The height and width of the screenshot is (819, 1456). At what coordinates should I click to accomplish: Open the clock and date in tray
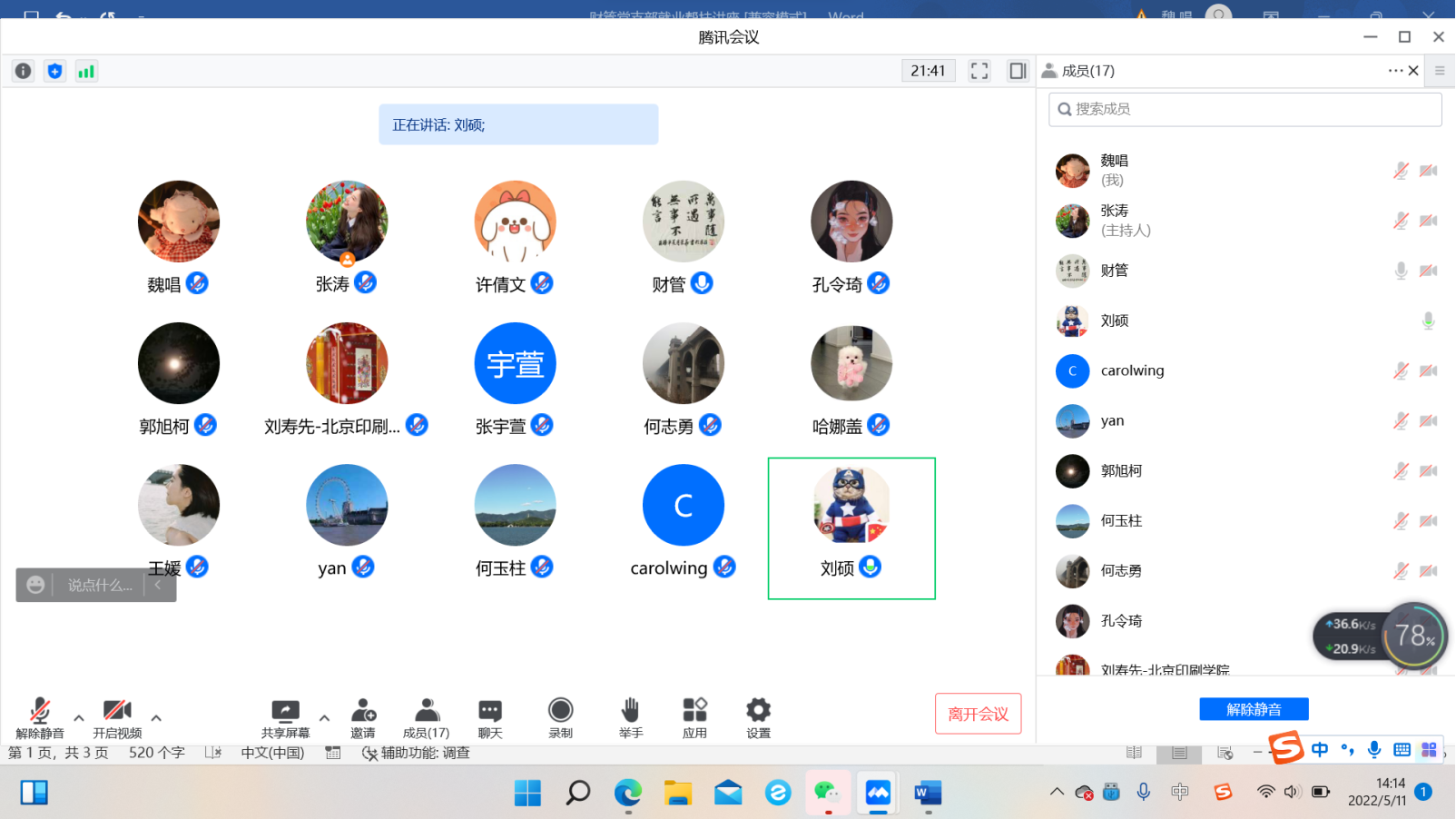[x=1377, y=792]
